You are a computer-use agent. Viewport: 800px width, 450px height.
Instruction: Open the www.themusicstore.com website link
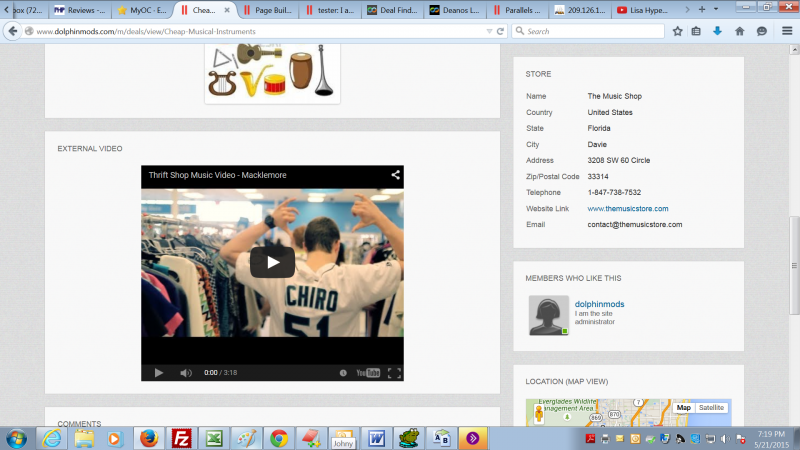tap(628, 209)
